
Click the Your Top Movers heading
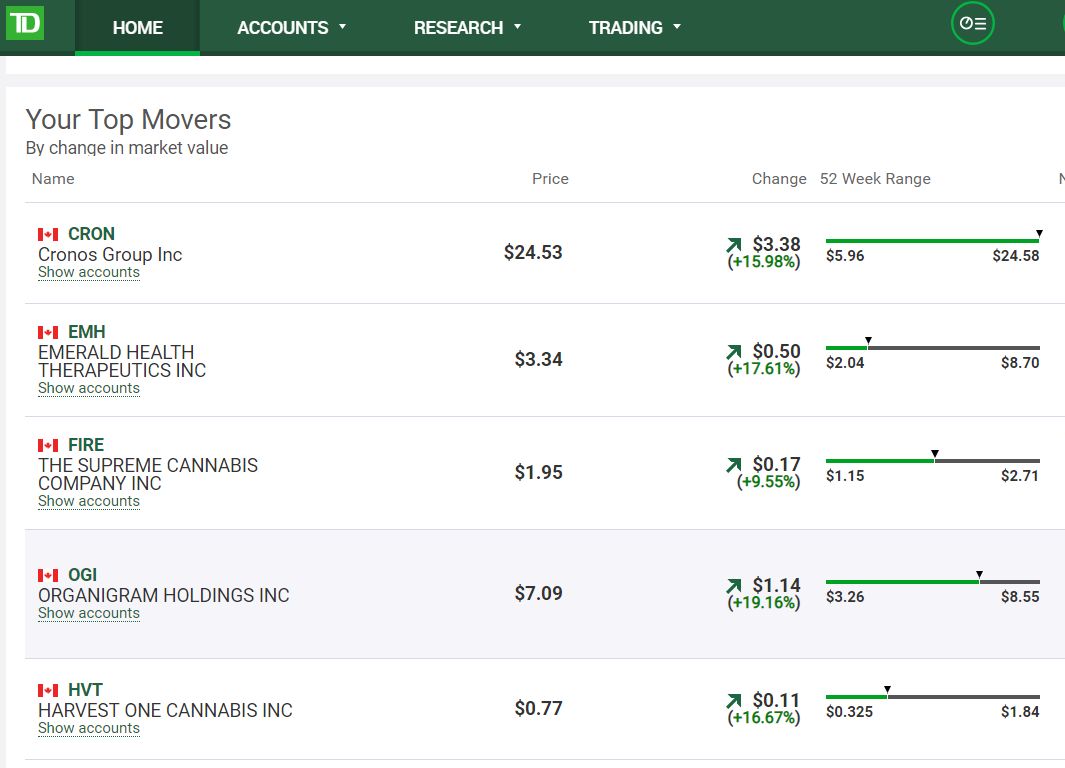pos(128,120)
